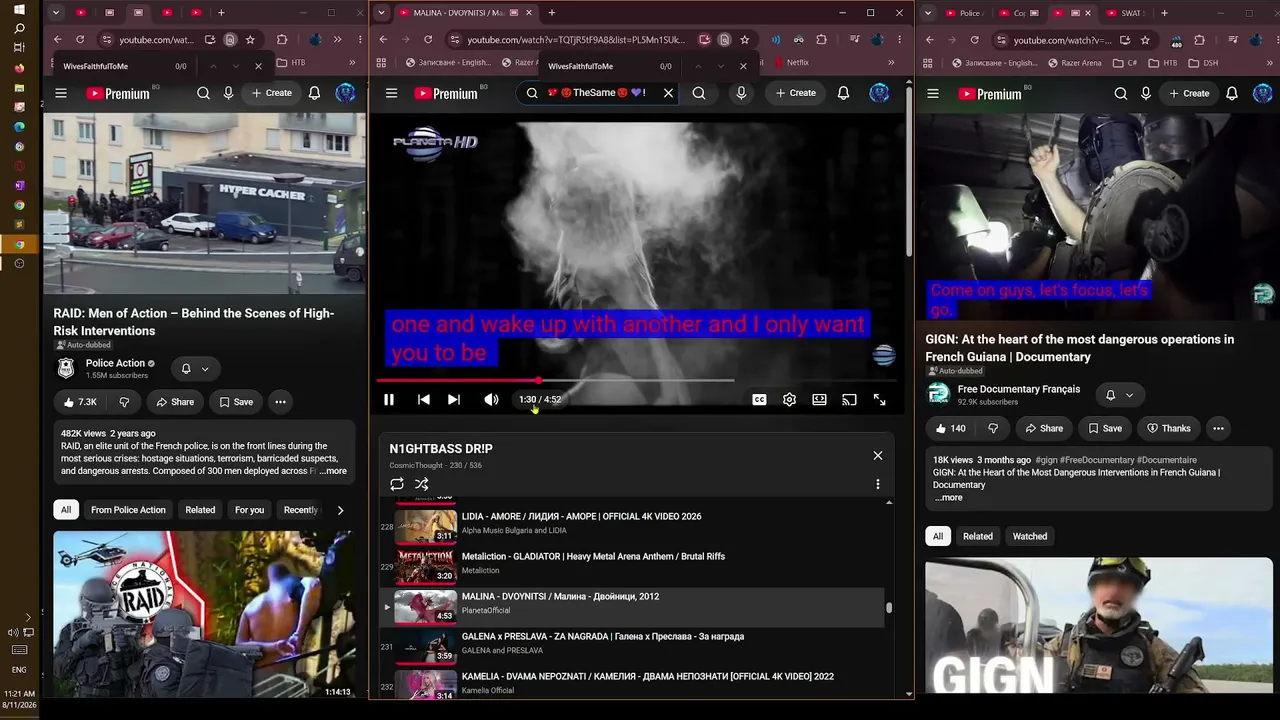Skip to previous video in the MALINA player
The height and width of the screenshot is (720, 1280).
tap(424, 399)
